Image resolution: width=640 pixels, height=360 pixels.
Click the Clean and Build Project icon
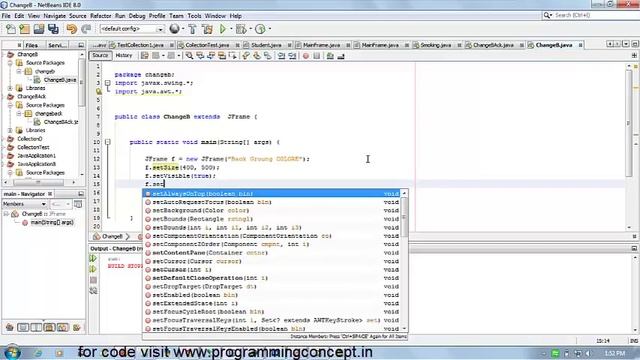tap(207, 29)
